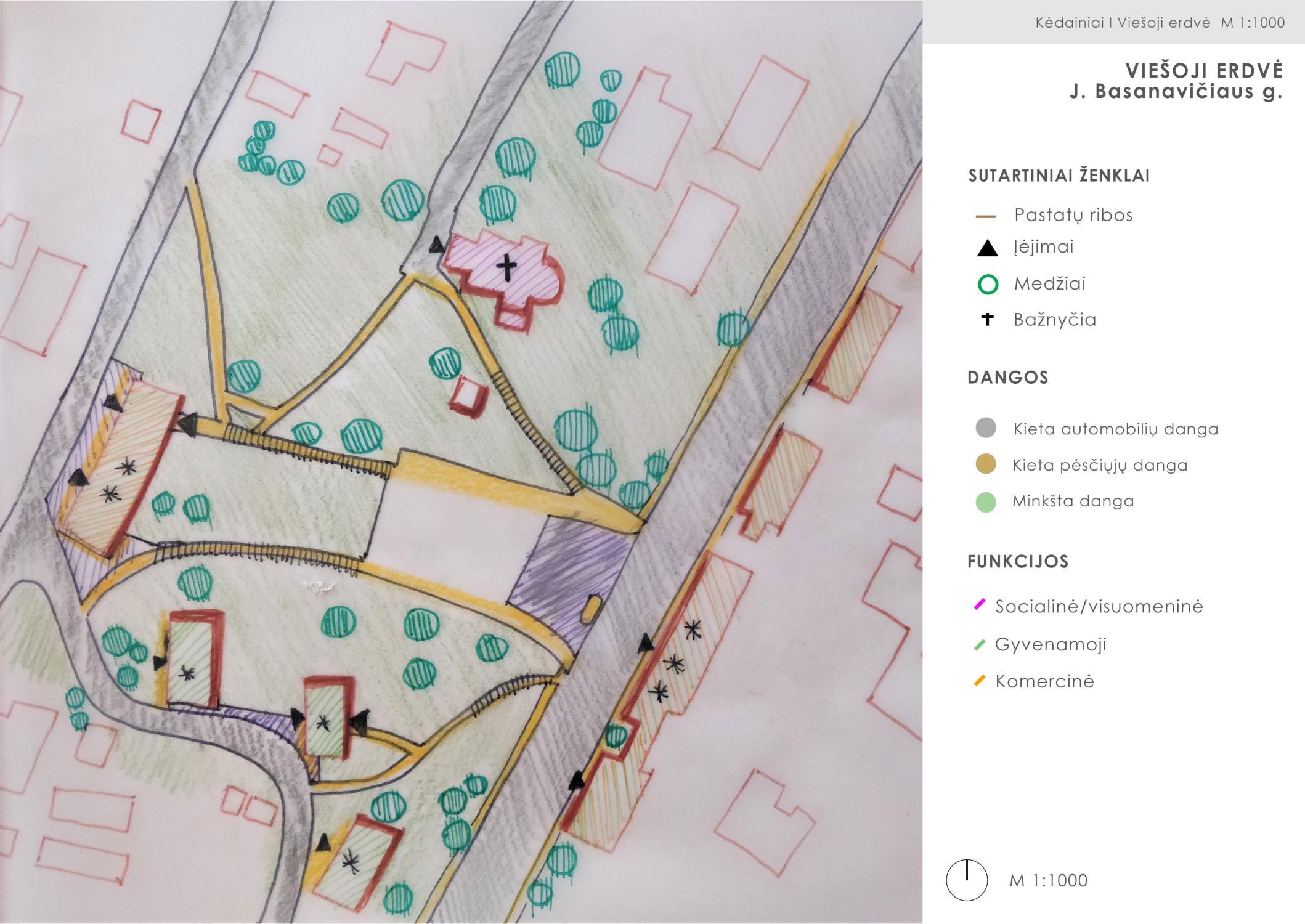Click the Bažnyčia legend label
This screenshot has width=1305, height=924.
(x=1055, y=320)
